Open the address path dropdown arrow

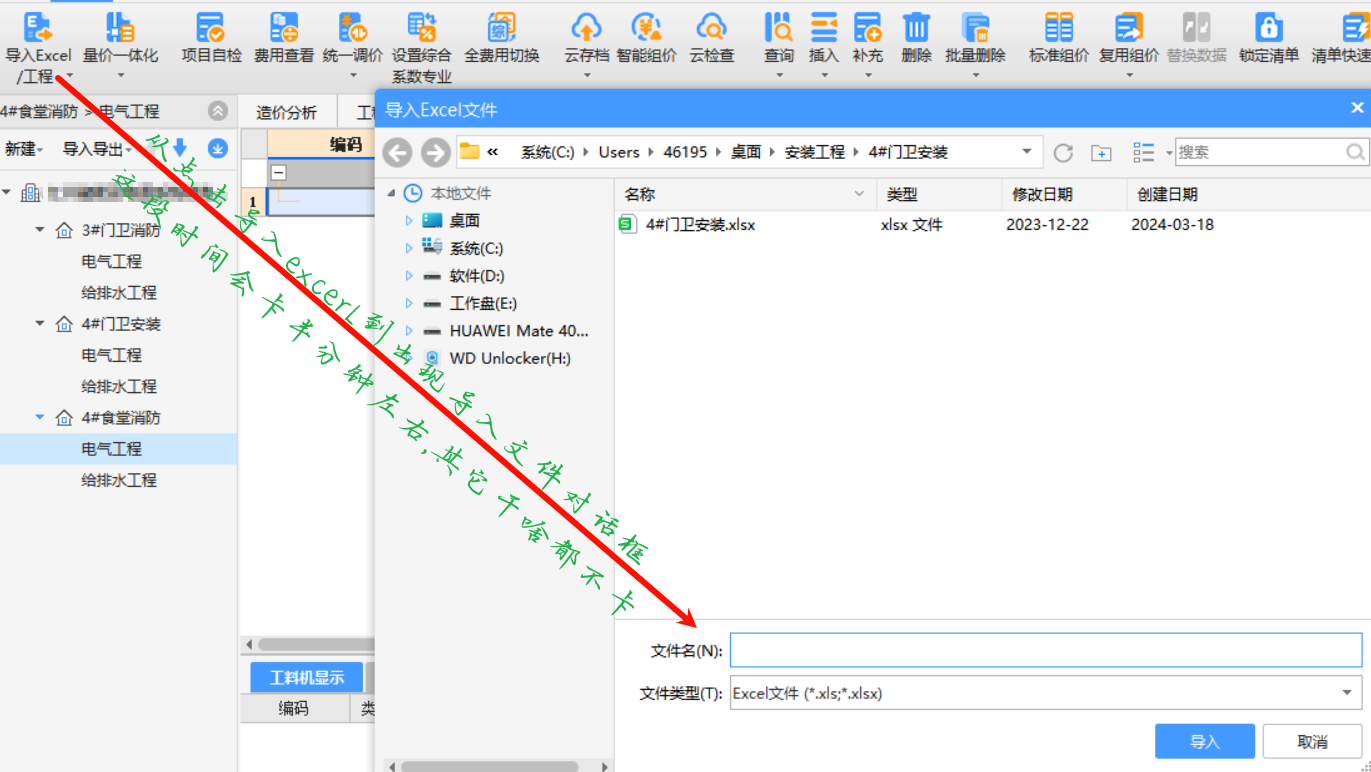1027,152
